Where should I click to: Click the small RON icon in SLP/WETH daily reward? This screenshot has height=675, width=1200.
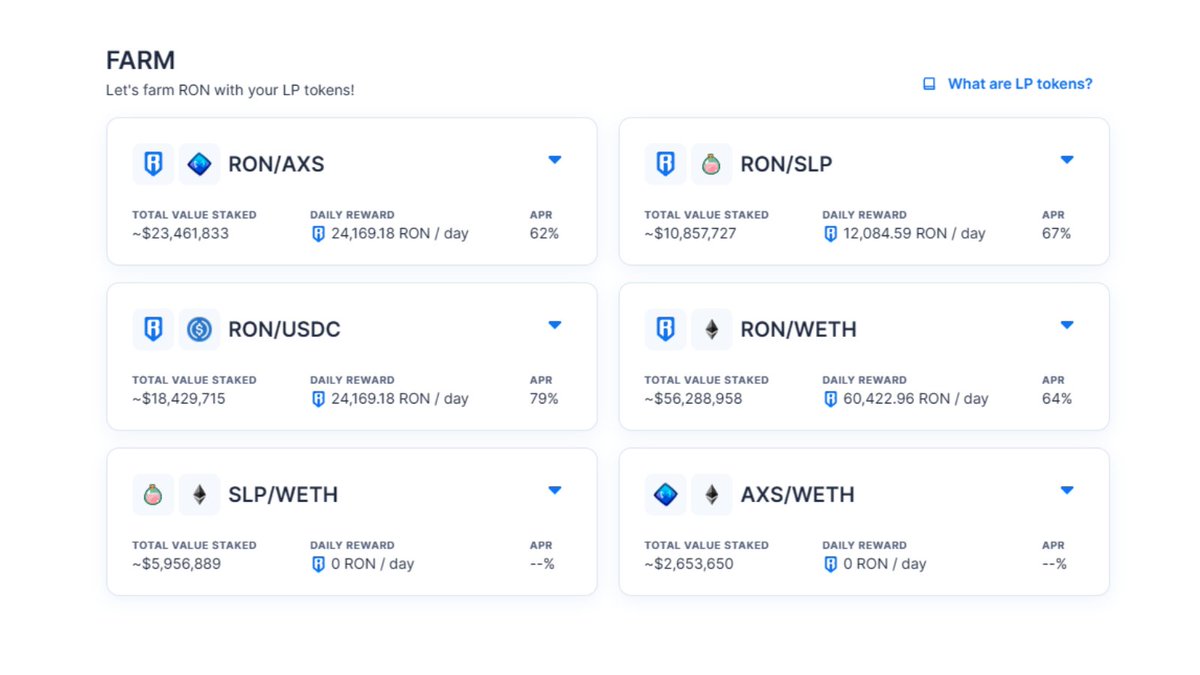click(x=318, y=564)
